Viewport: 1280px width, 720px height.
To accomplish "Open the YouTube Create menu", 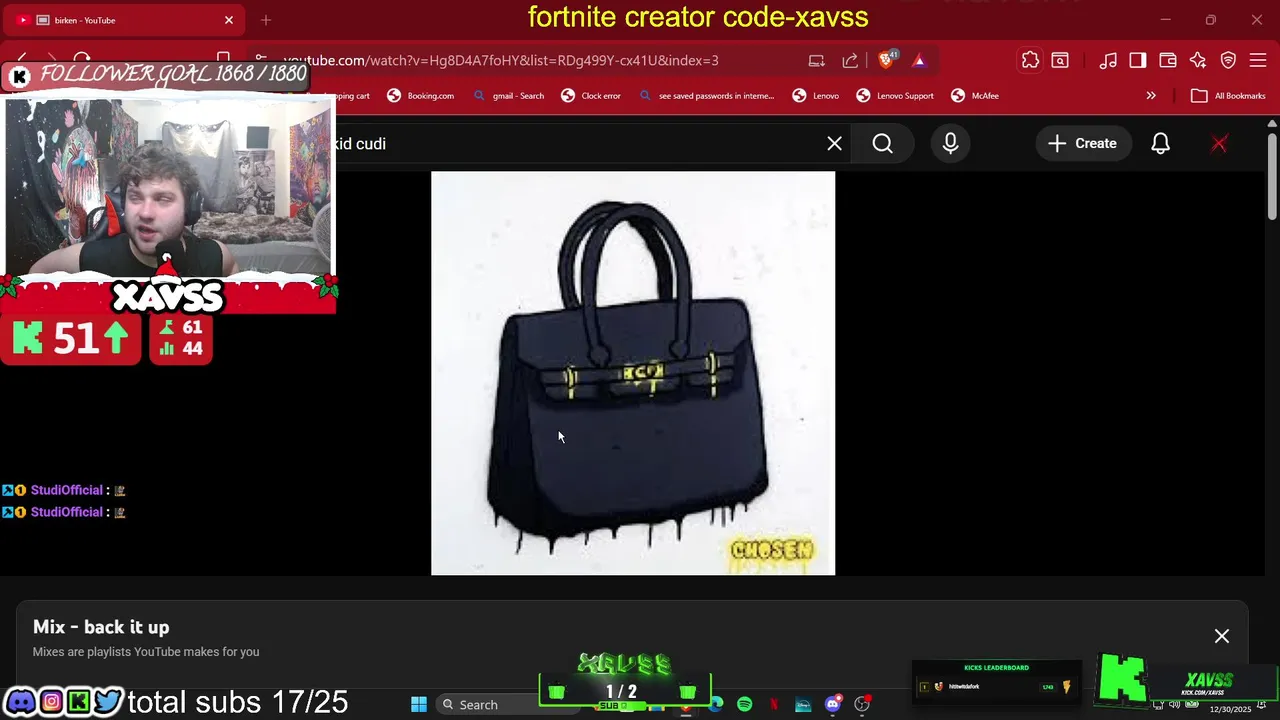I will tap(1082, 144).
